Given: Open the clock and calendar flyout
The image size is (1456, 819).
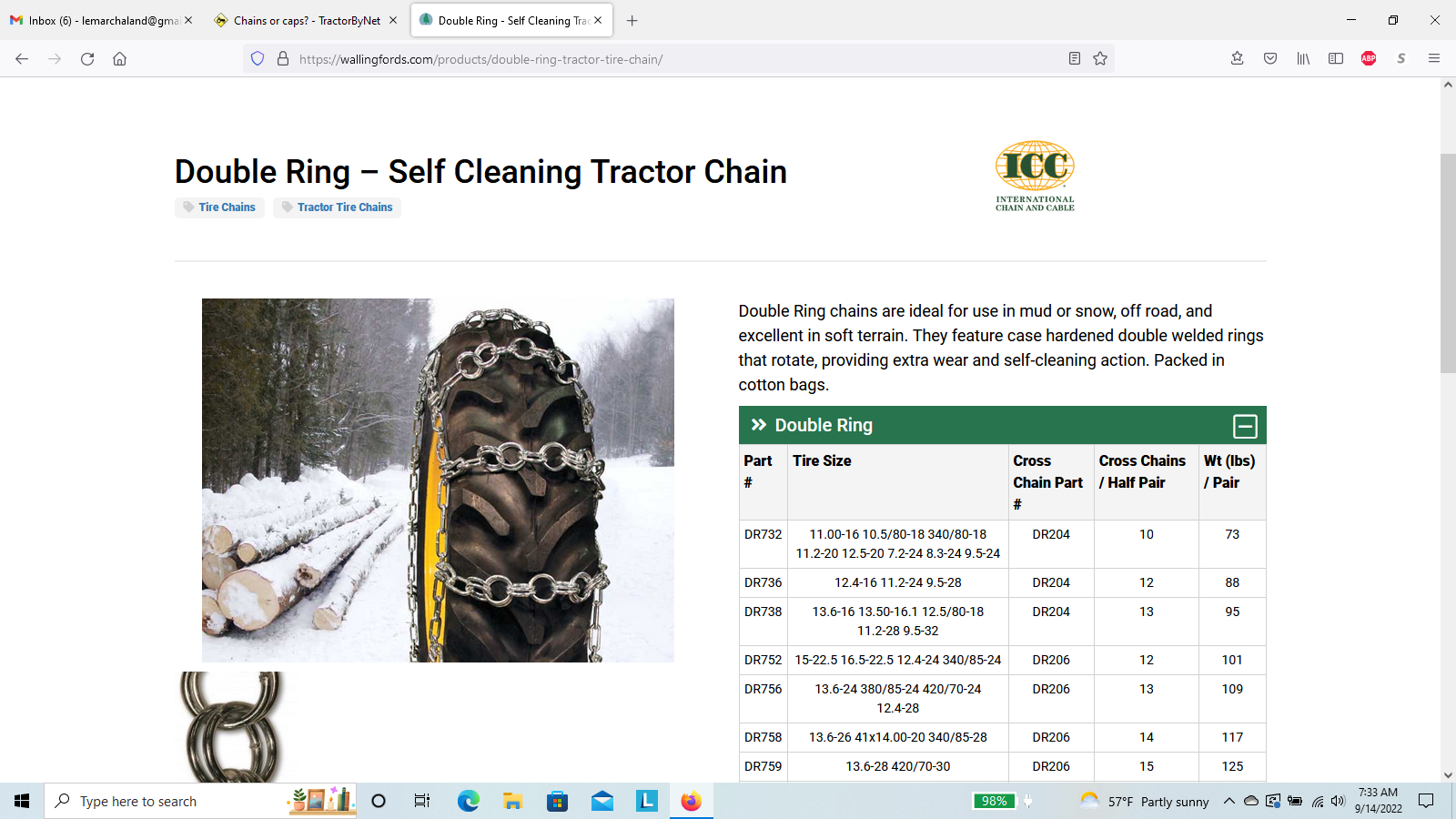Looking at the screenshot, I should [x=1378, y=801].
